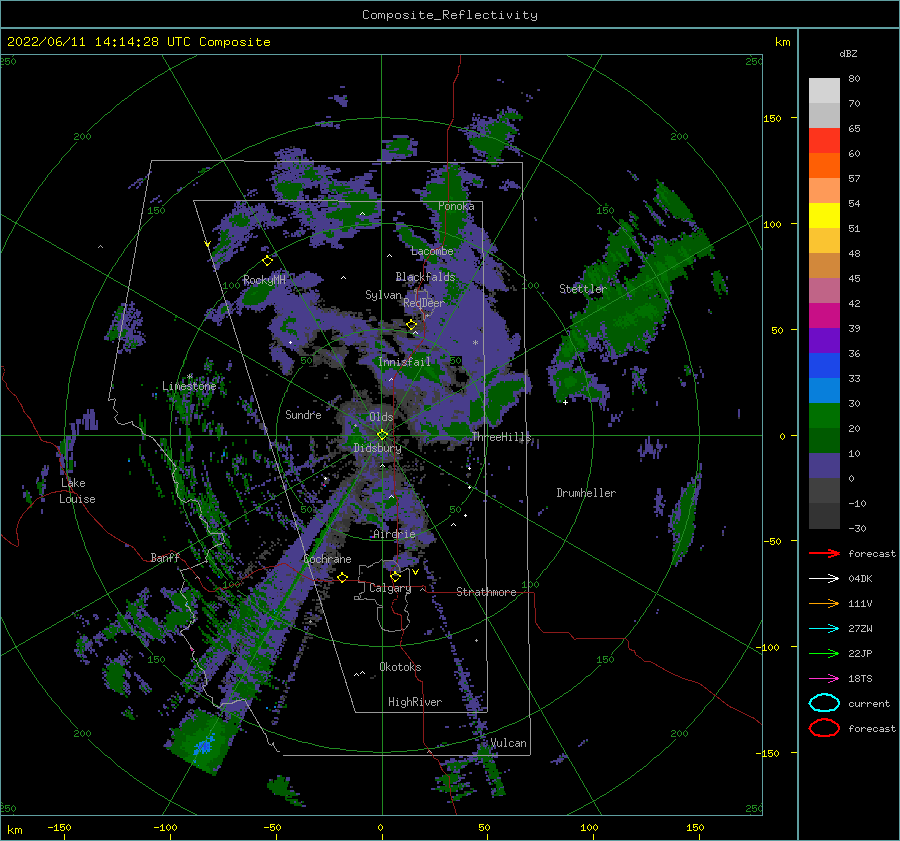Click the yellow diamond marker below RedDeer
The image size is (900, 841).
(412, 325)
